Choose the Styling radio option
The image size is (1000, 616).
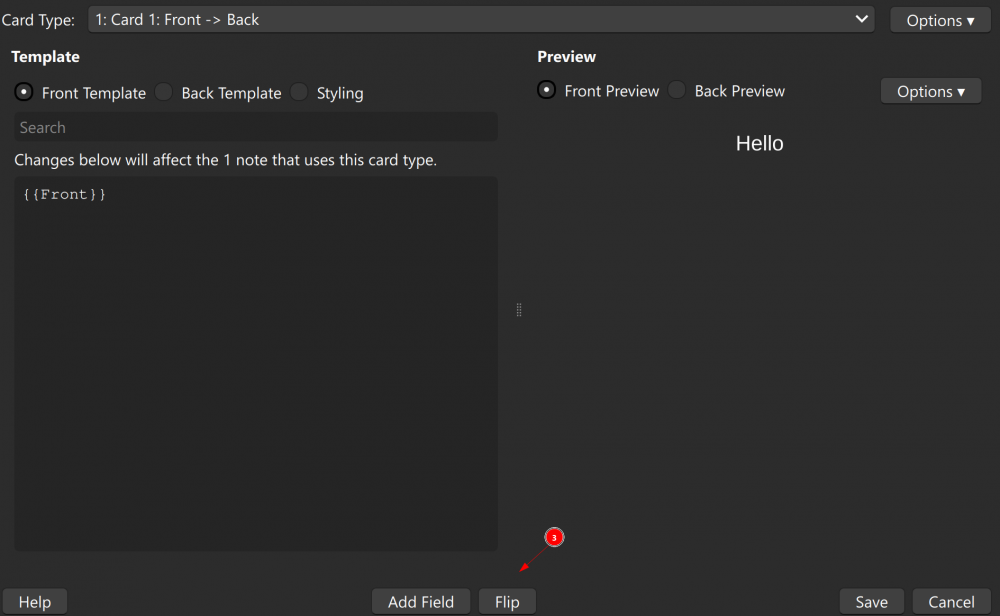coord(299,92)
